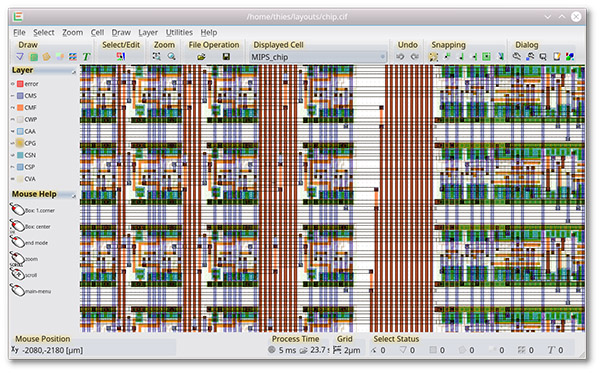Toggle visibility of the CMS layer
Image resolution: width=600 pixels, height=373 pixels.
click(x=13, y=96)
